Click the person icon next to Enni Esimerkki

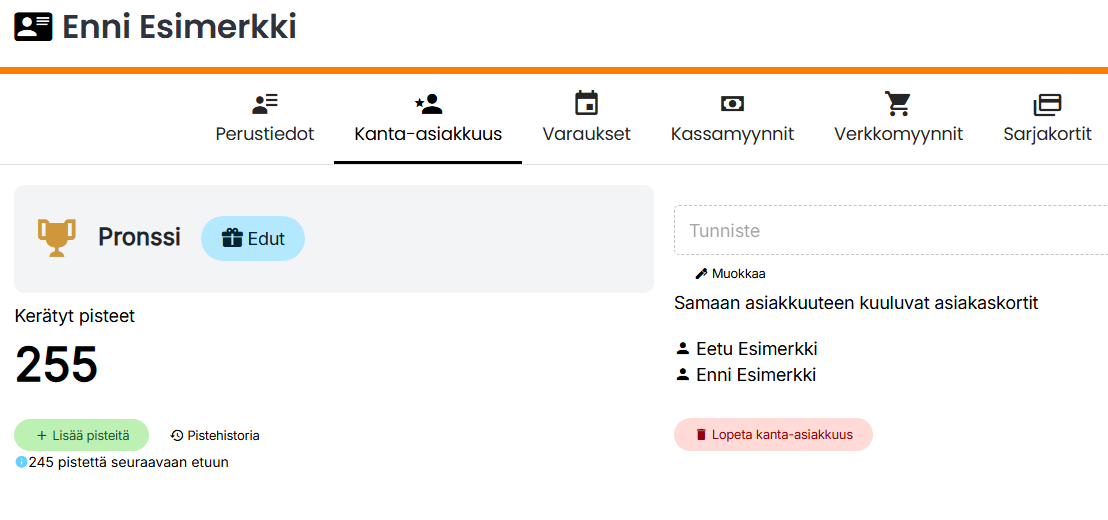[683, 375]
